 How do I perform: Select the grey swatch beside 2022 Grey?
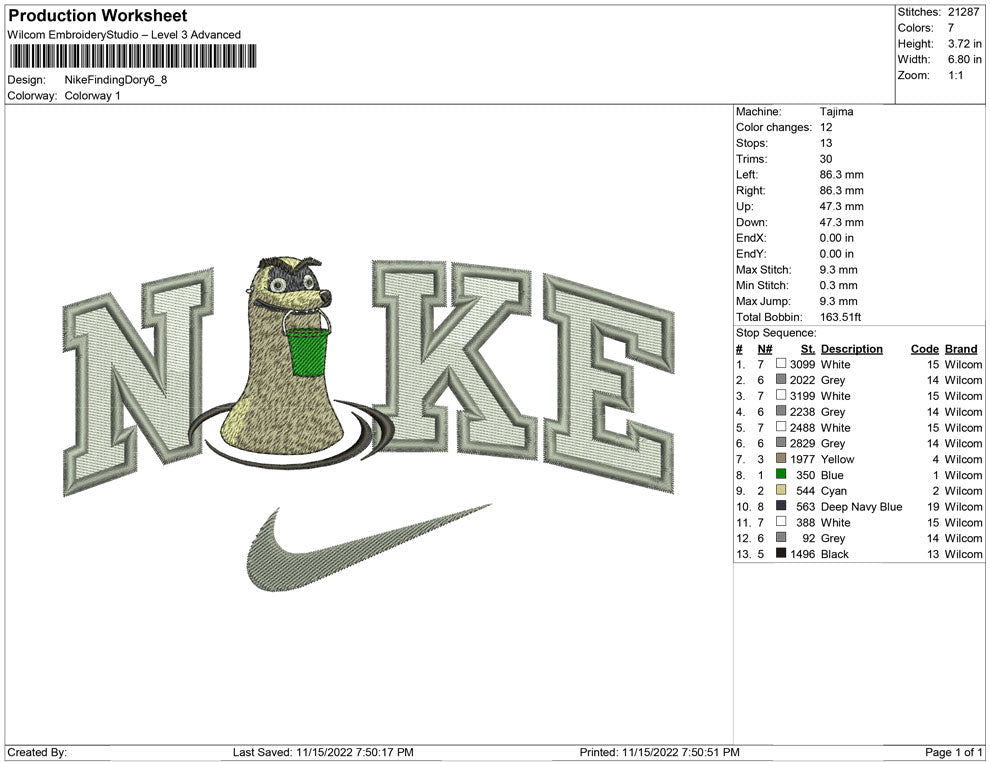[781, 379]
